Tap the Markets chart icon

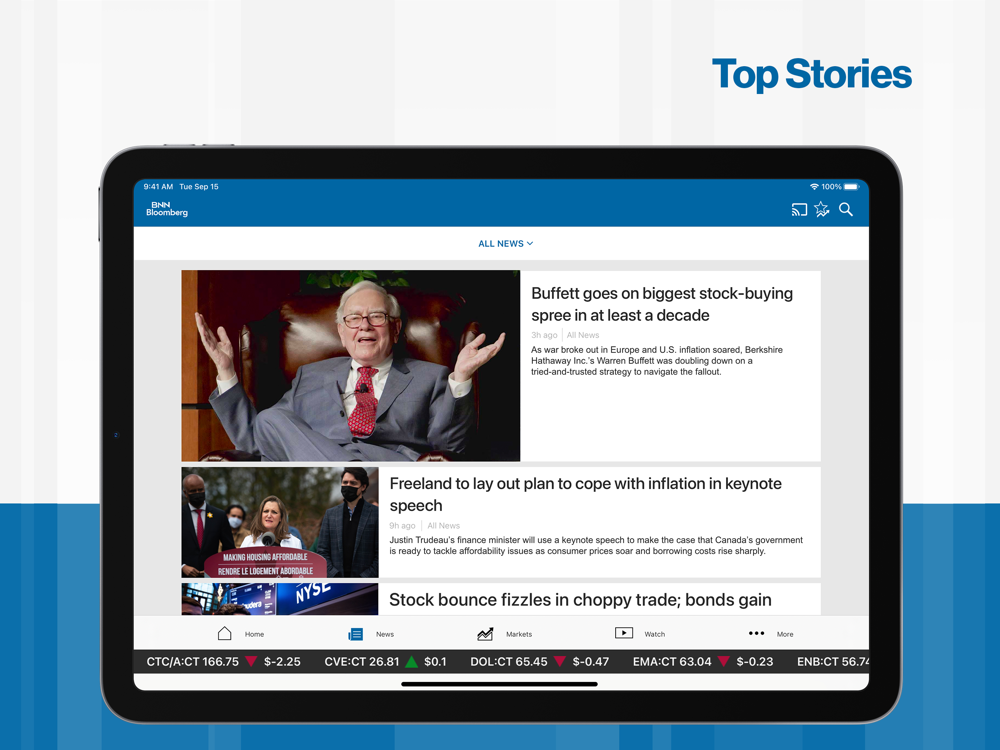coord(485,634)
